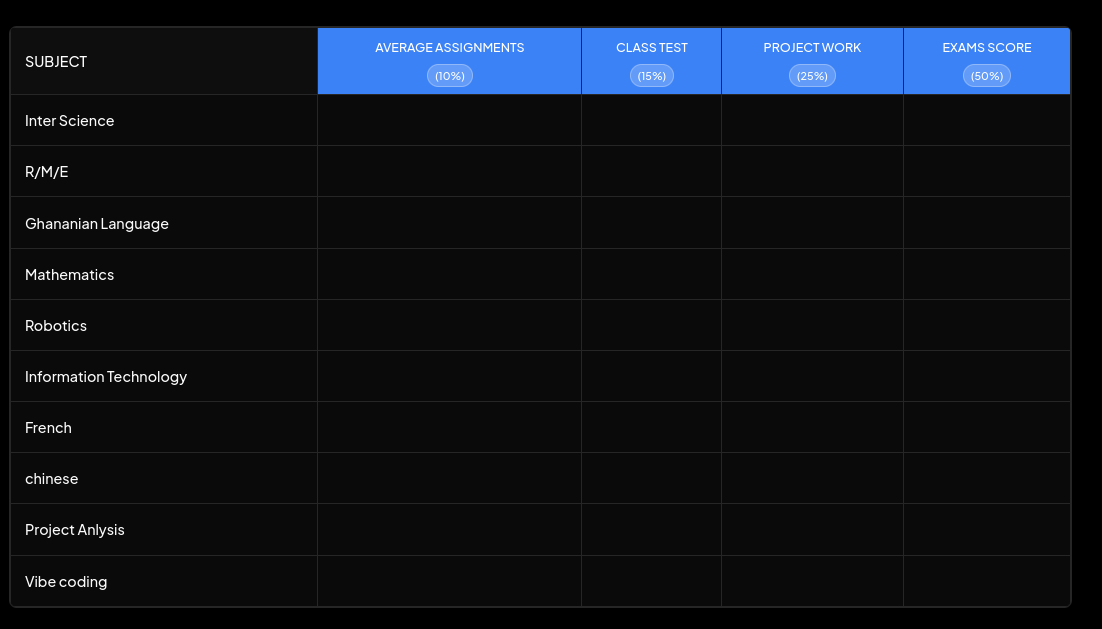The image size is (1102, 629).
Task: Select the Inter Science row label
Action: [x=69, y=120]
